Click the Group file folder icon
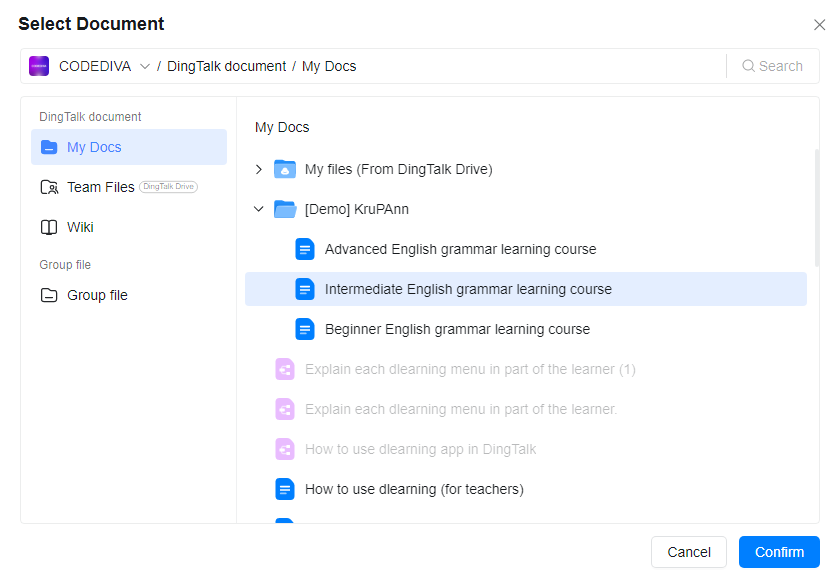The width and height of the screenshot is (840, 584). [49, 295]
